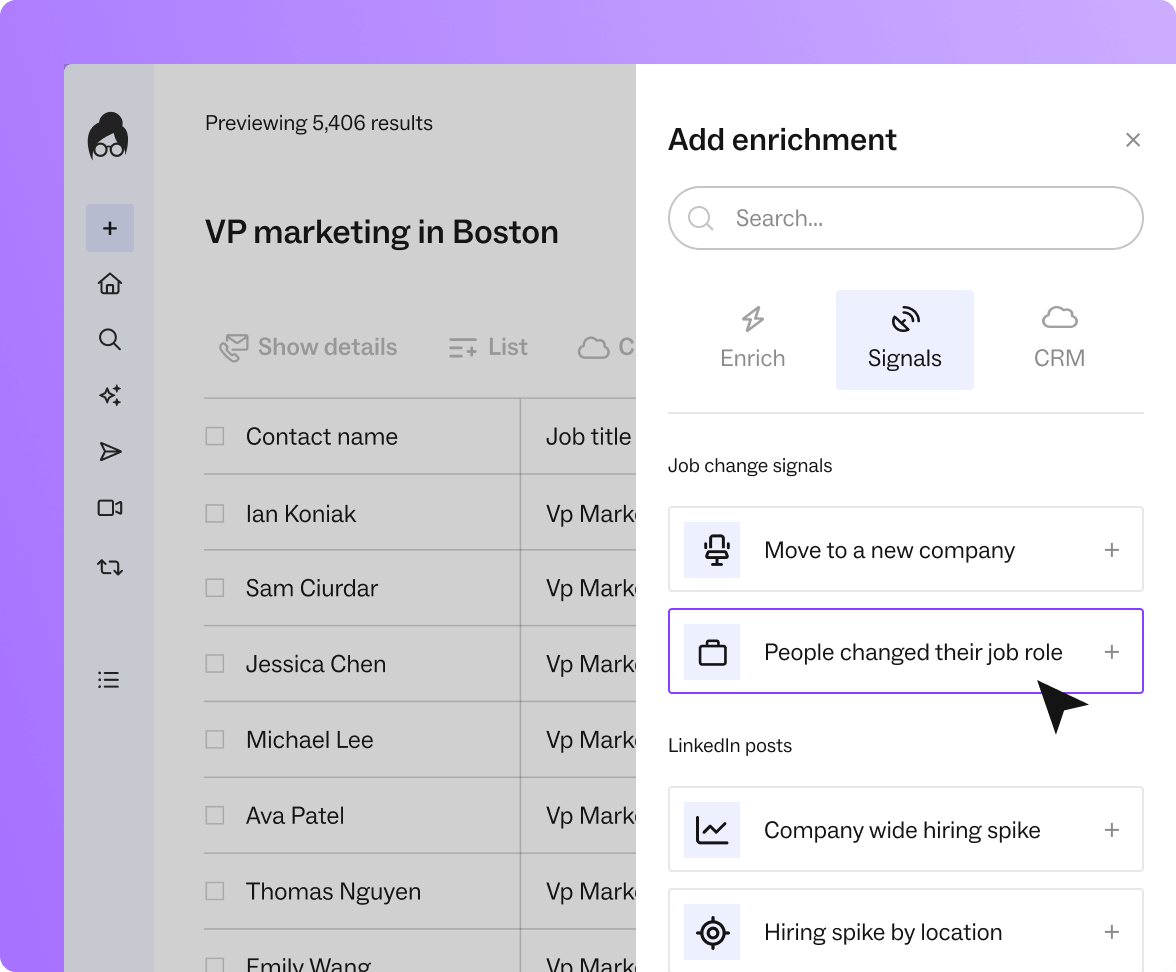
Task: Open the bulleted list icon in sidebar
Action: click(x=109, y=680)
